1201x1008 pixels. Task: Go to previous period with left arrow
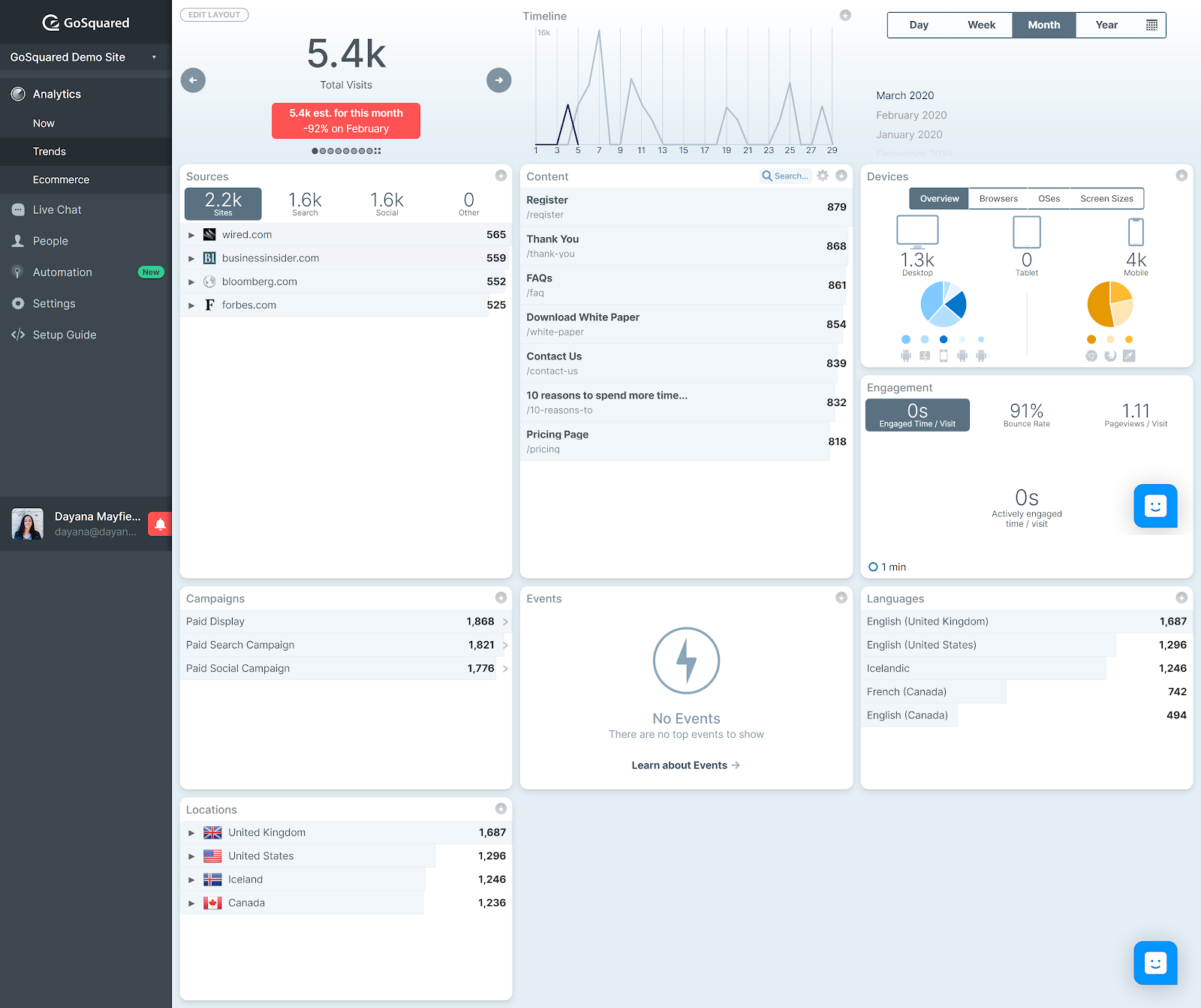pyautogui.click(x=193, y=80)
